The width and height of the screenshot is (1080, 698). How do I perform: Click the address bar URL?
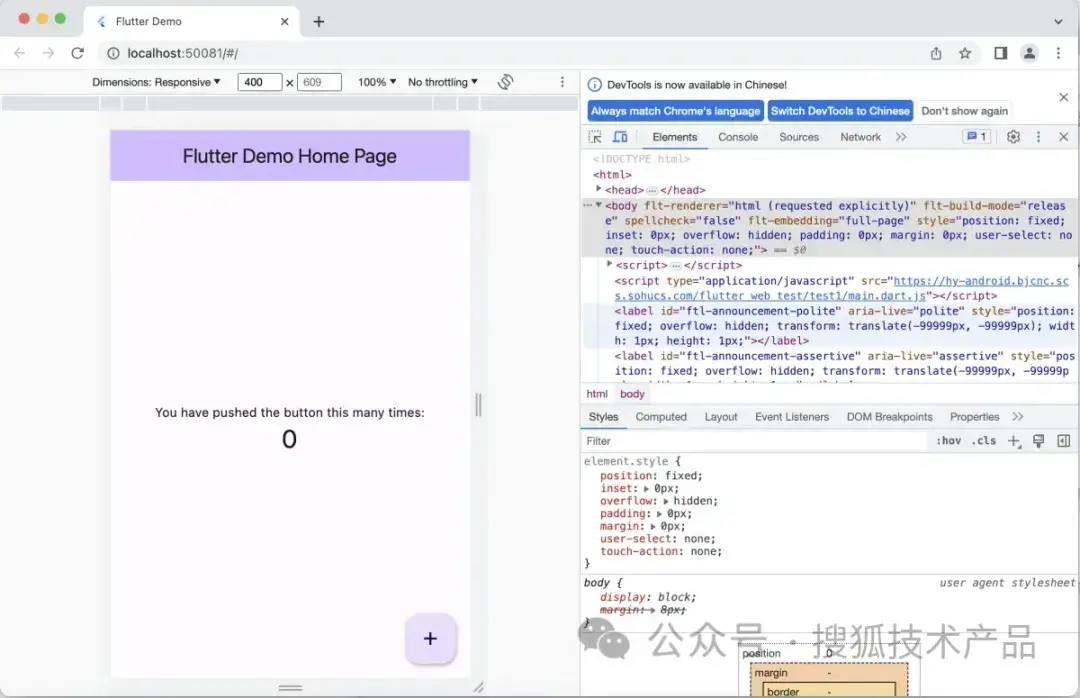pyautogui.click(x=183, y=53)
